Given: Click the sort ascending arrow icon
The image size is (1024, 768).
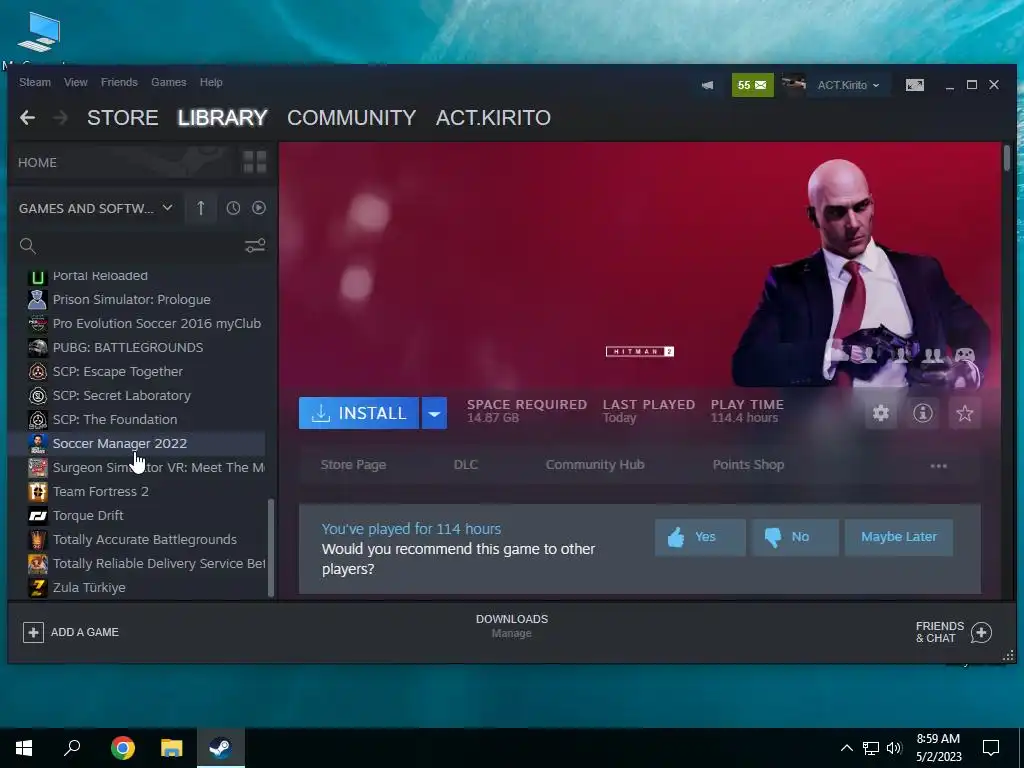Looking at the screenshot, I should [200, 208].
